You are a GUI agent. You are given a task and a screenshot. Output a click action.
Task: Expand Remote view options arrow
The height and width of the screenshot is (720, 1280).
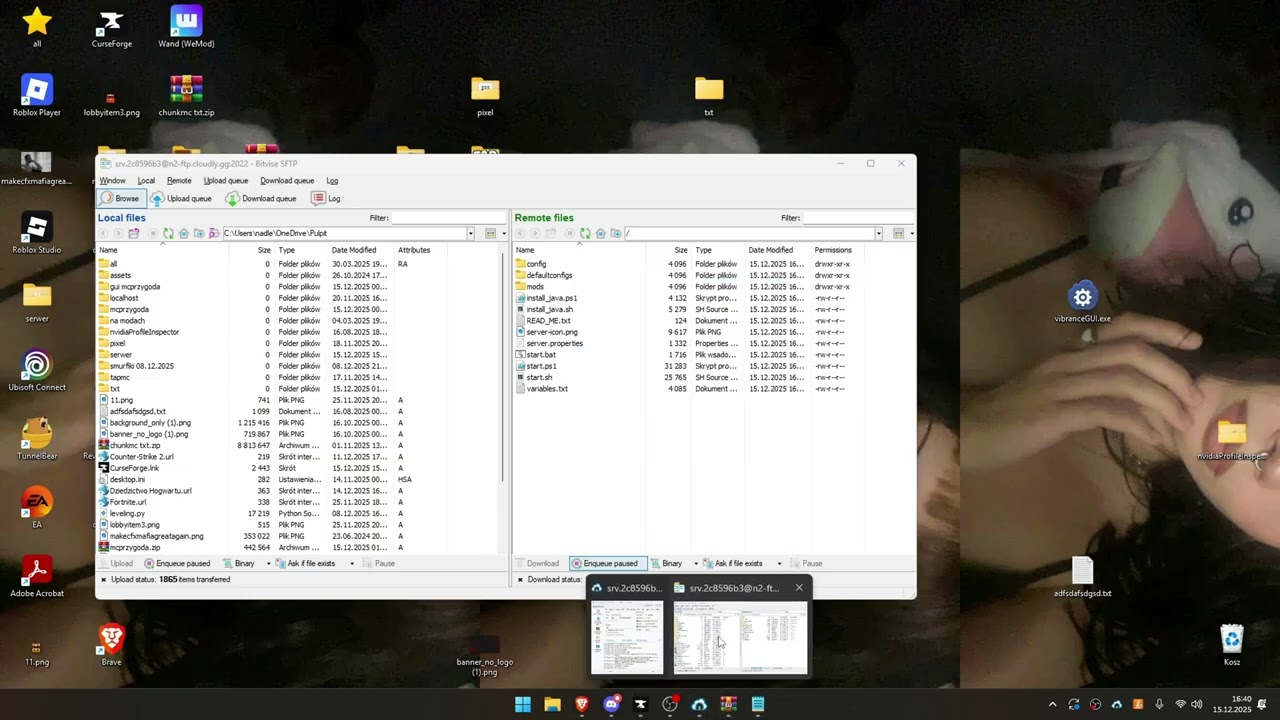pos(911,233)
